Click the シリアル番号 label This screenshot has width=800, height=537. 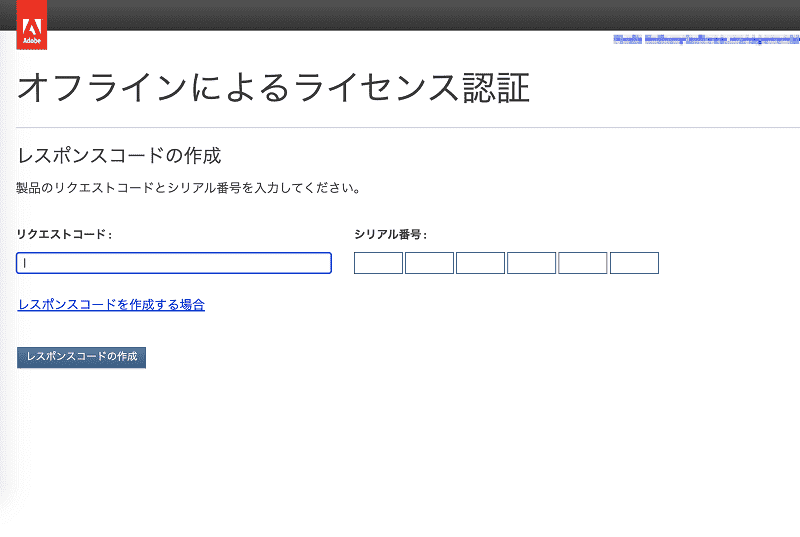(x=390, y=234)
